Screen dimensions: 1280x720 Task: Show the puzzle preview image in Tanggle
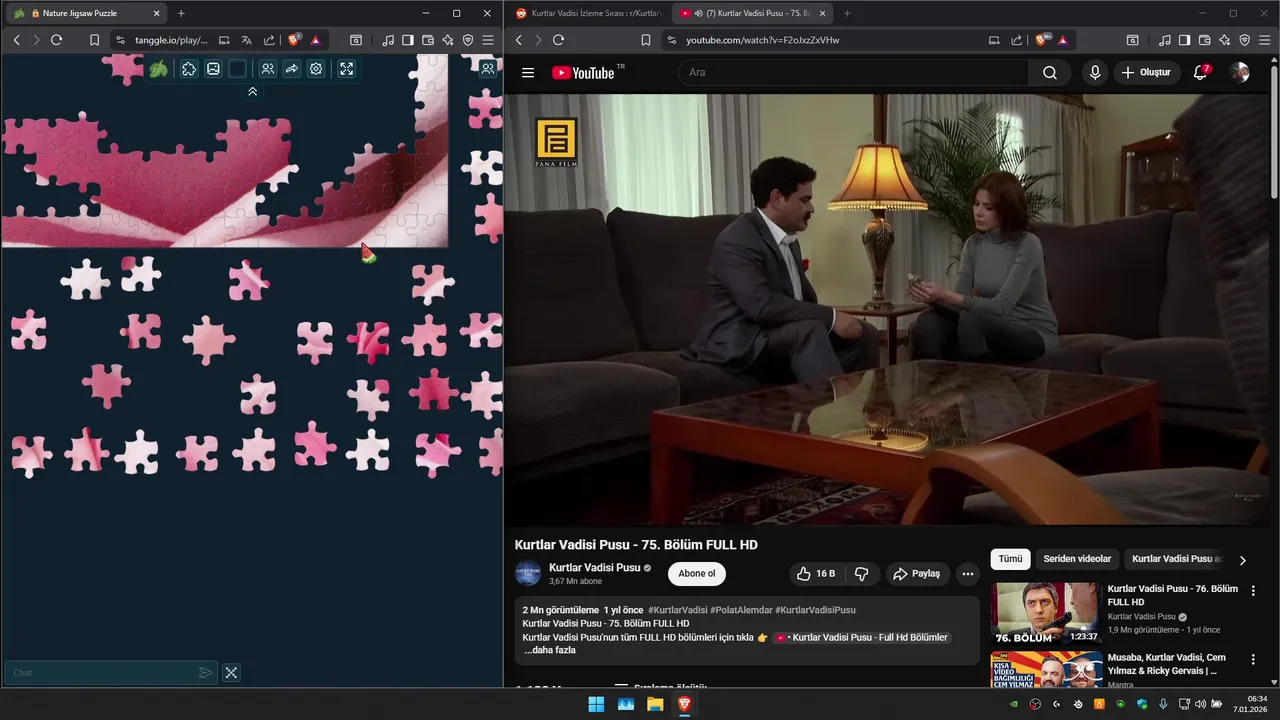pyautogui.click(x=213, y=69)
